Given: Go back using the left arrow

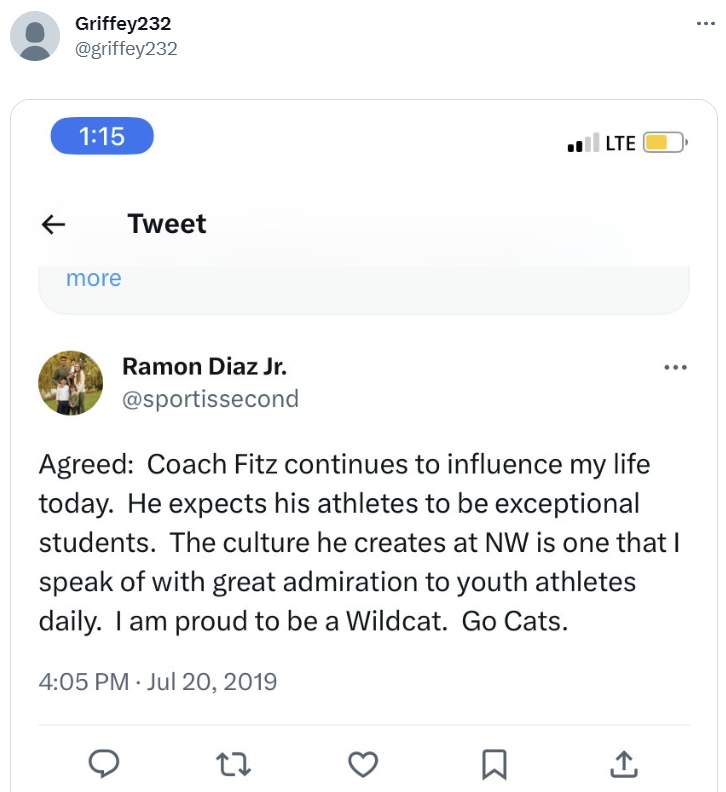Looking at the screenshot, I should tap(53, 225).
